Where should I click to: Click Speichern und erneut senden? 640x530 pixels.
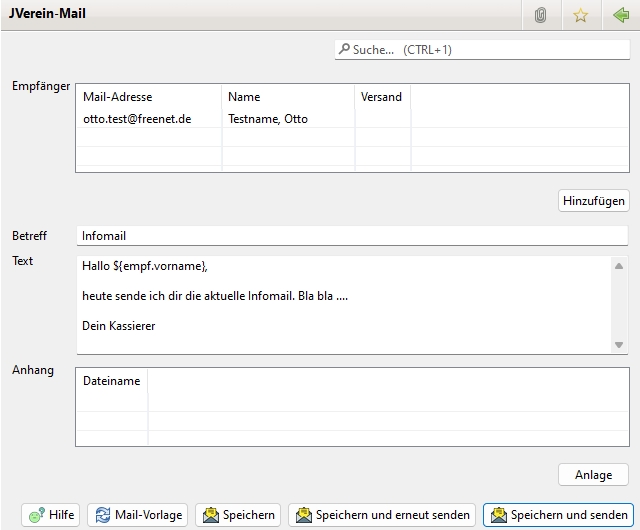pyautogui.click(x=382, y=515)
